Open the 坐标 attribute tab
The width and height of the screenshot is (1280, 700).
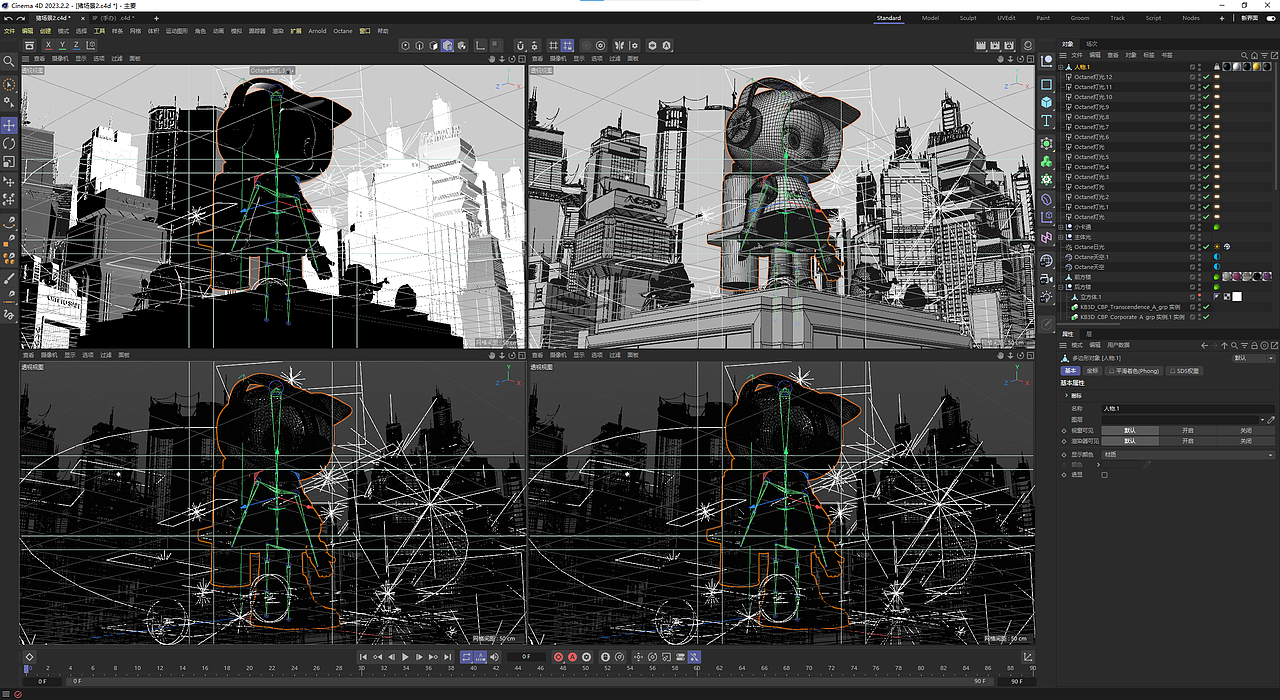[x=1093, y=371]
